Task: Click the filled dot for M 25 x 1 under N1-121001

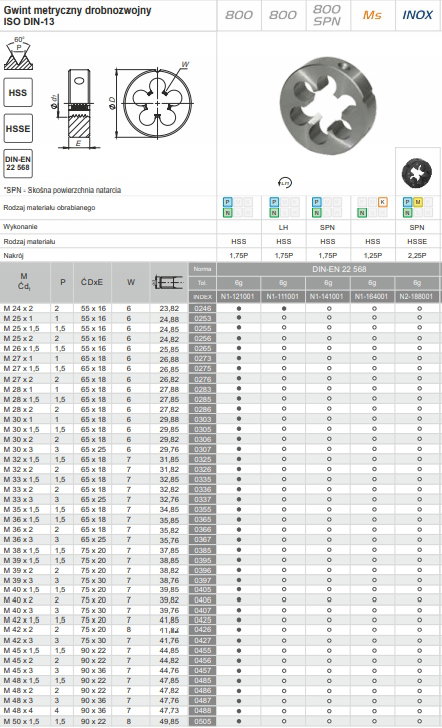Action: coord(239,318)
